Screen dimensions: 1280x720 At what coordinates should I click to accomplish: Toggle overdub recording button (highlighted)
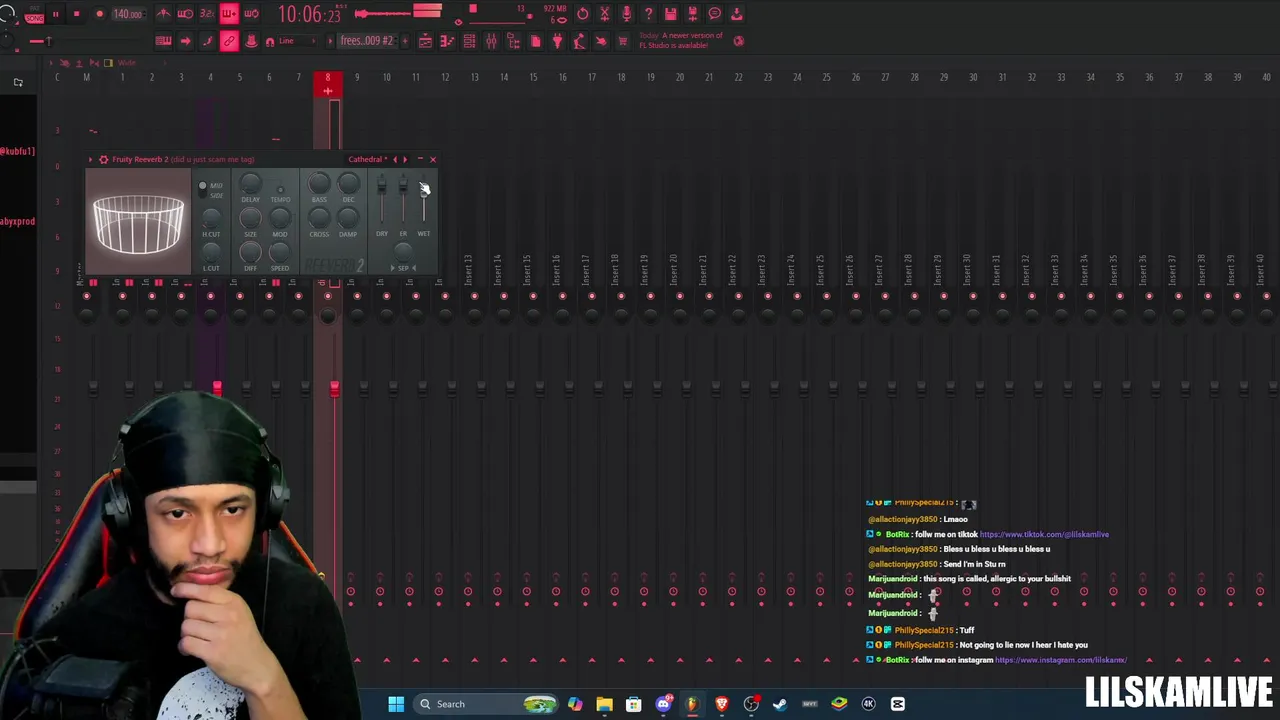229,14
